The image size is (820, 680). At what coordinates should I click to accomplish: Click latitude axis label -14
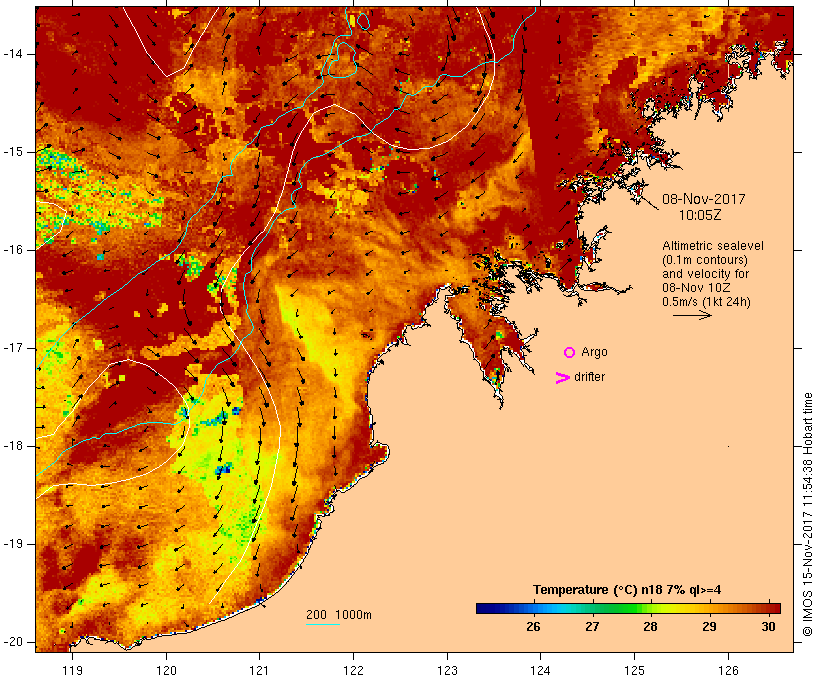click(x=13, y=54)
